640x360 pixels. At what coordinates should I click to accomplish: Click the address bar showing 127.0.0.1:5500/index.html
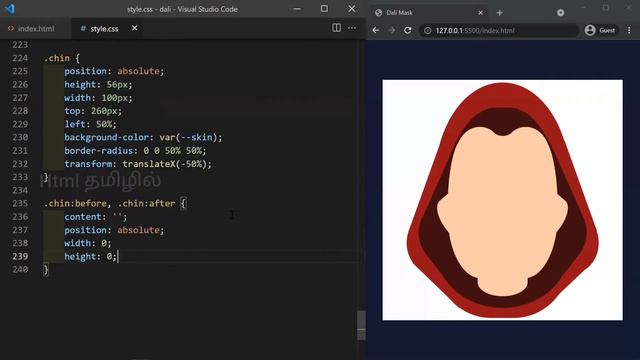[499, 31]
